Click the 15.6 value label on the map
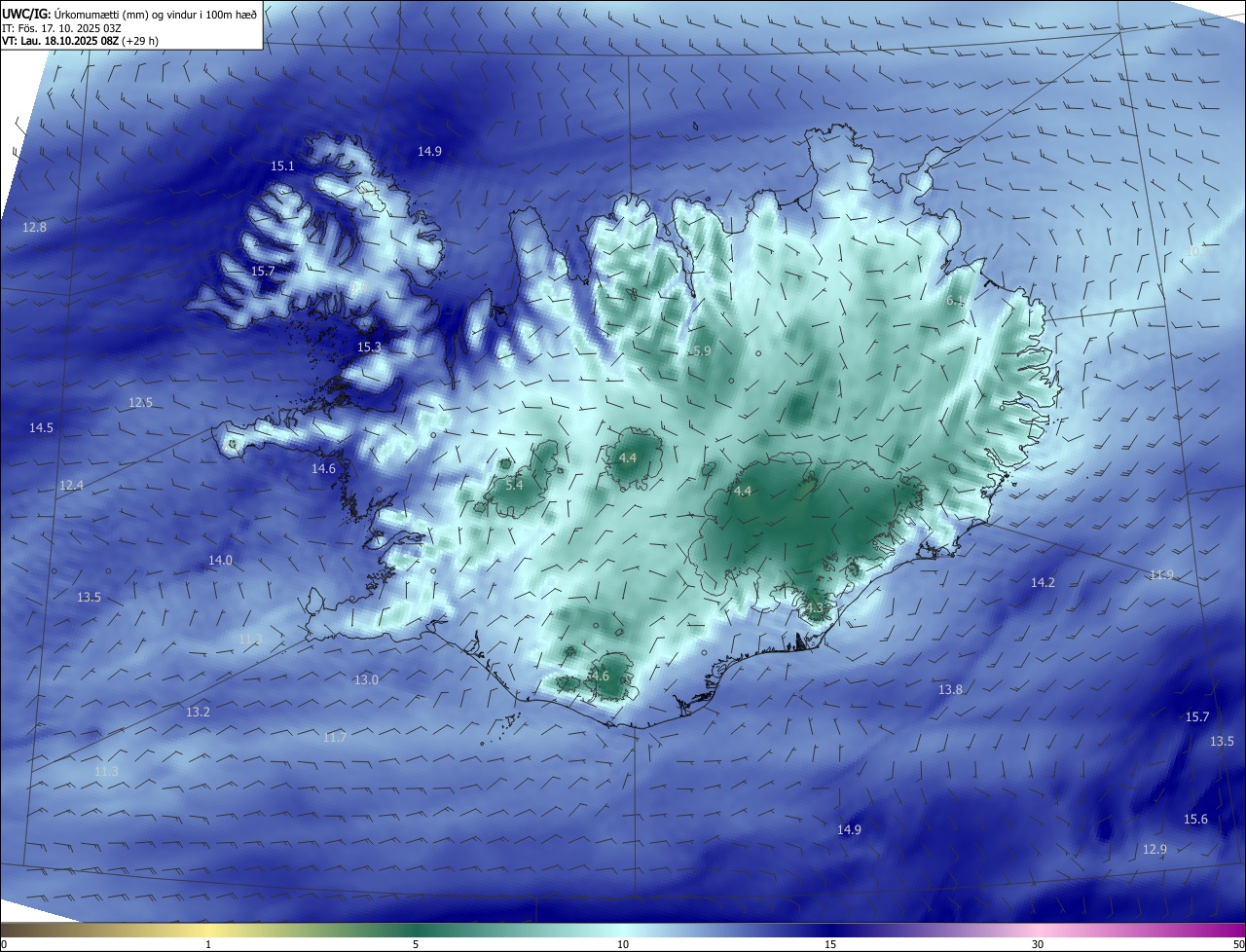 [x=1195, y=819]
